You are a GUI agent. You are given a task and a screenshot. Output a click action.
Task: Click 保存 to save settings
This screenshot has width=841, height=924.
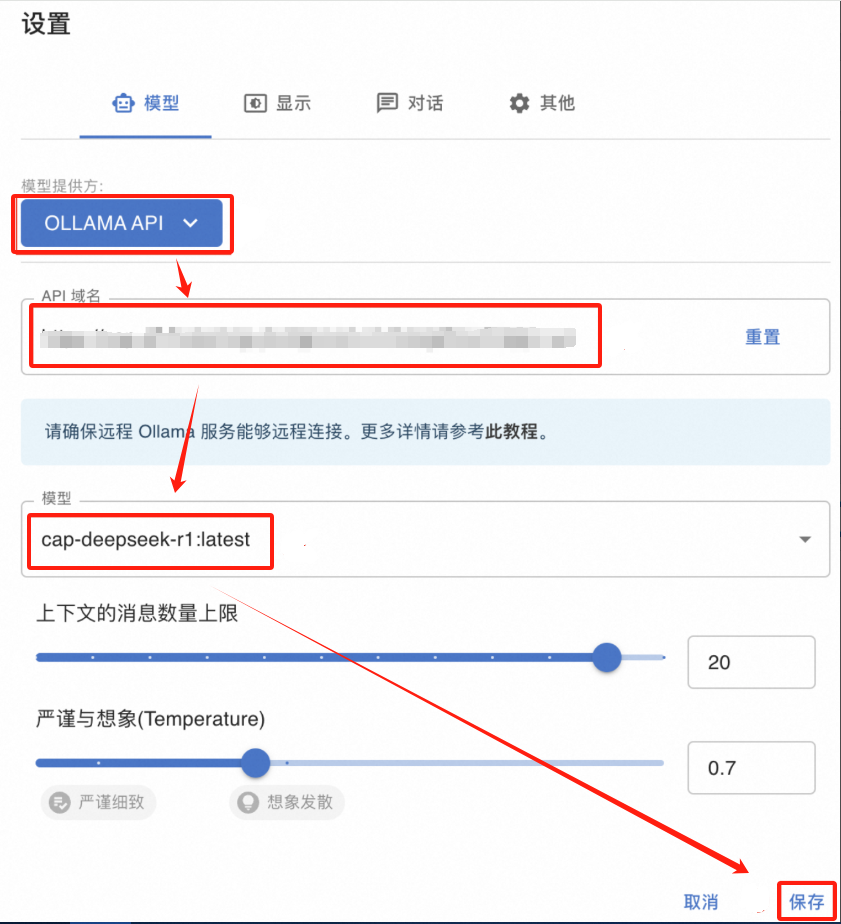pos(806,902)
